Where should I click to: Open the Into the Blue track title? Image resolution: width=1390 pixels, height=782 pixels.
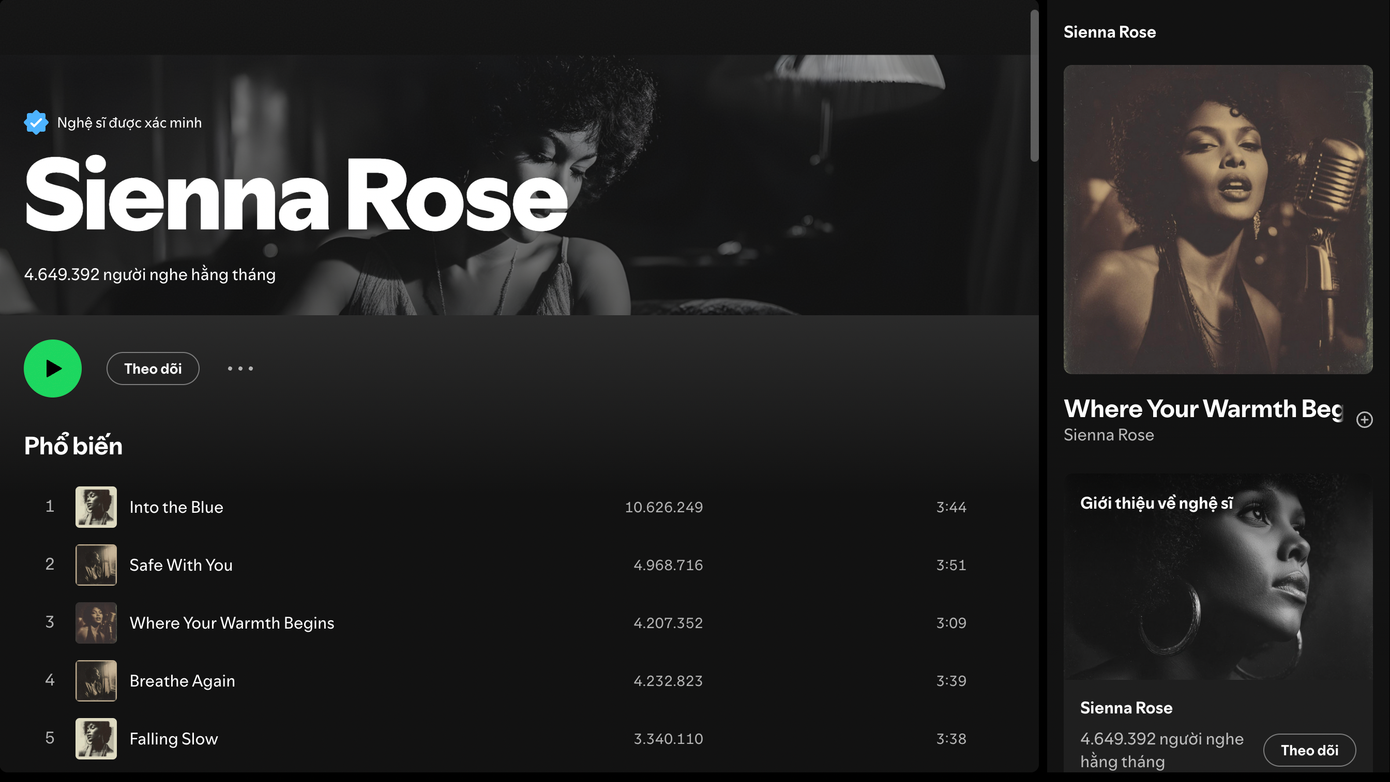[176, 507]
